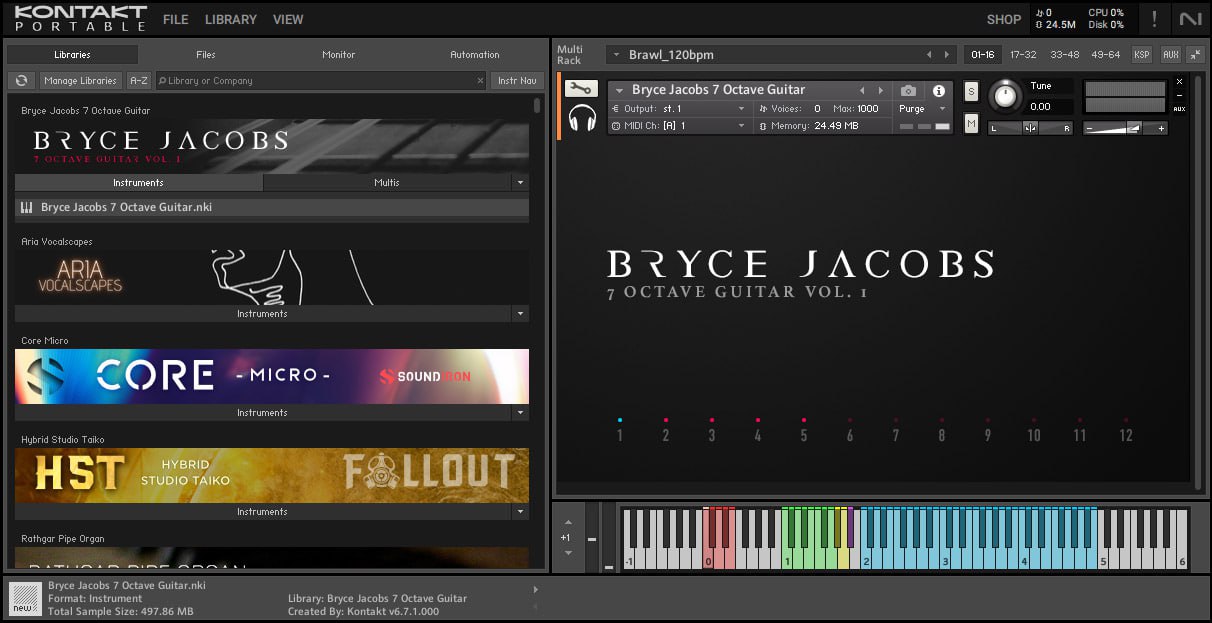Screen dimensions: 1212x623
Task: Click the Tune knob
Action: [1006, 97]
